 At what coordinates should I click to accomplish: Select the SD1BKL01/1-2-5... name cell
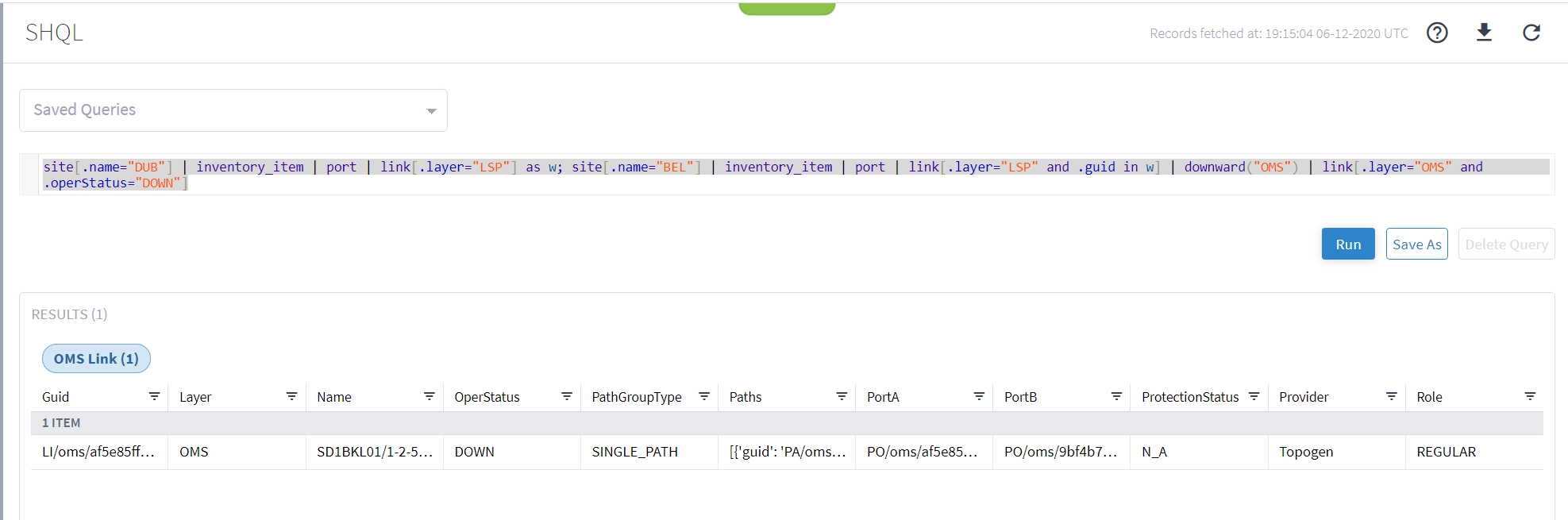pyautogui.click(x=374, y=452)
